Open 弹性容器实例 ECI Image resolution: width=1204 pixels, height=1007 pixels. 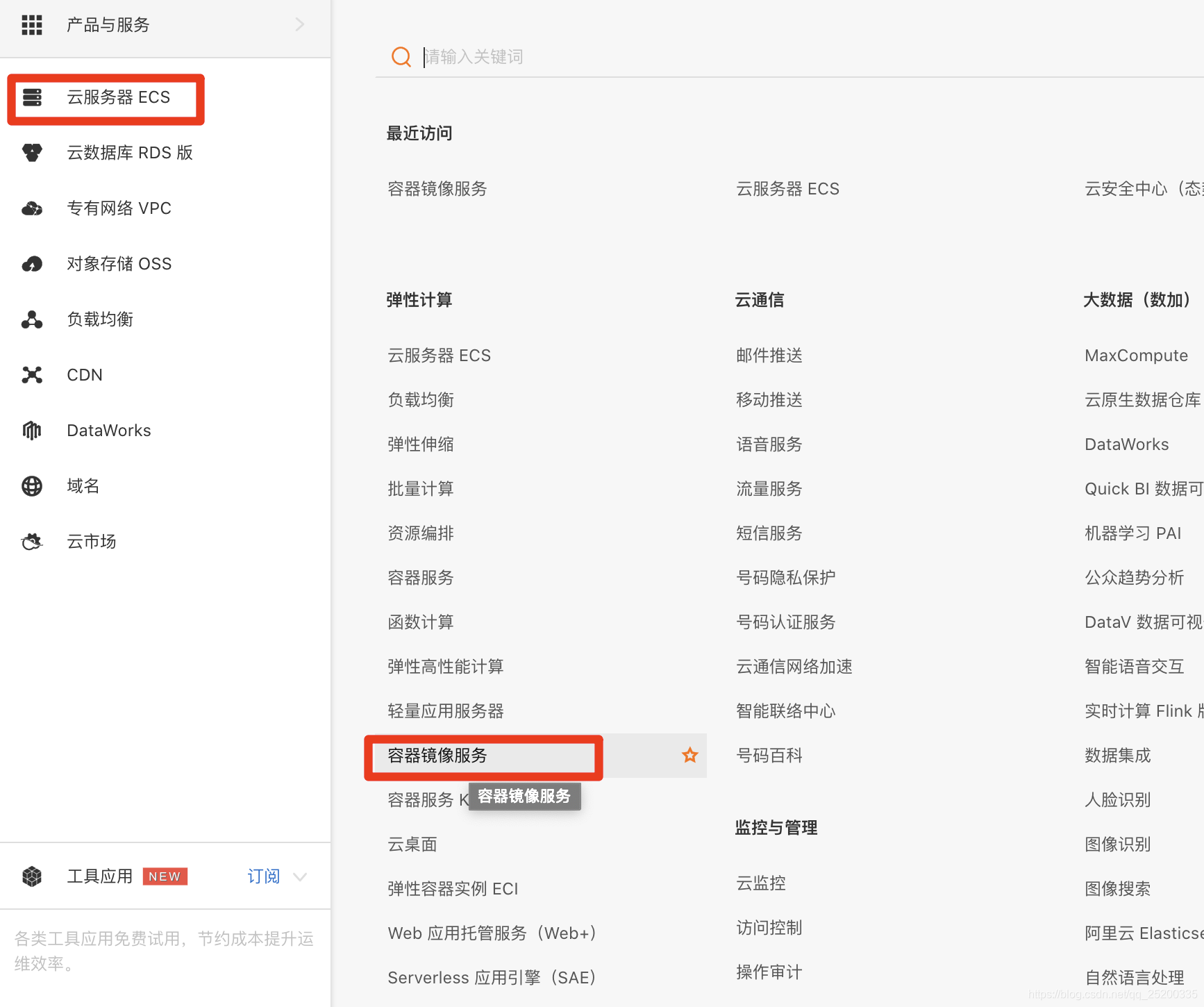coord(453,889)
